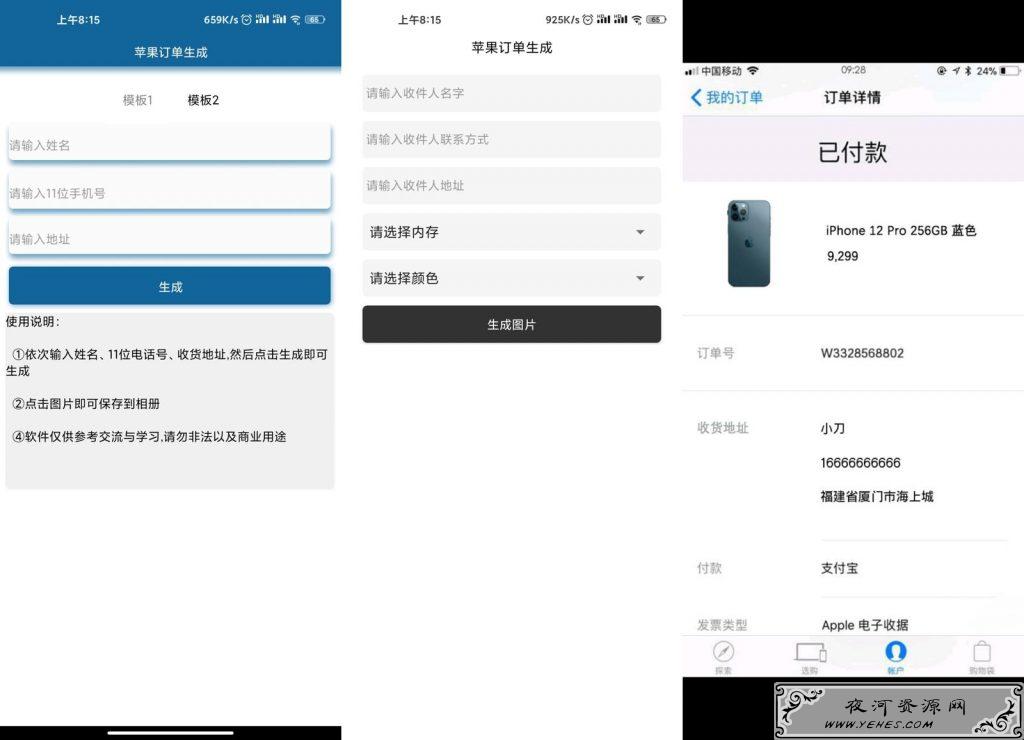This screenshot has width=1024, height=740.
Task: Click the ②点击图片即可保存到相册 instruction line
Action: click(x=86, y=404)
